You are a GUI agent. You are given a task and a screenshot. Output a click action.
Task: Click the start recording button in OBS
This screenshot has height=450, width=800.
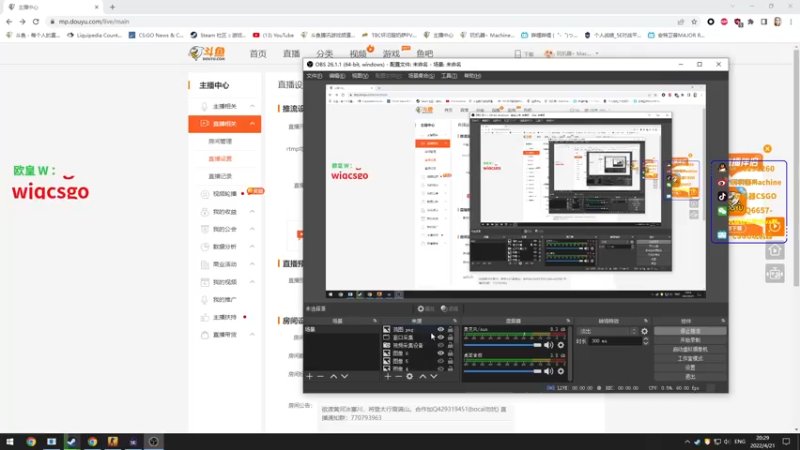pos(690,340)
